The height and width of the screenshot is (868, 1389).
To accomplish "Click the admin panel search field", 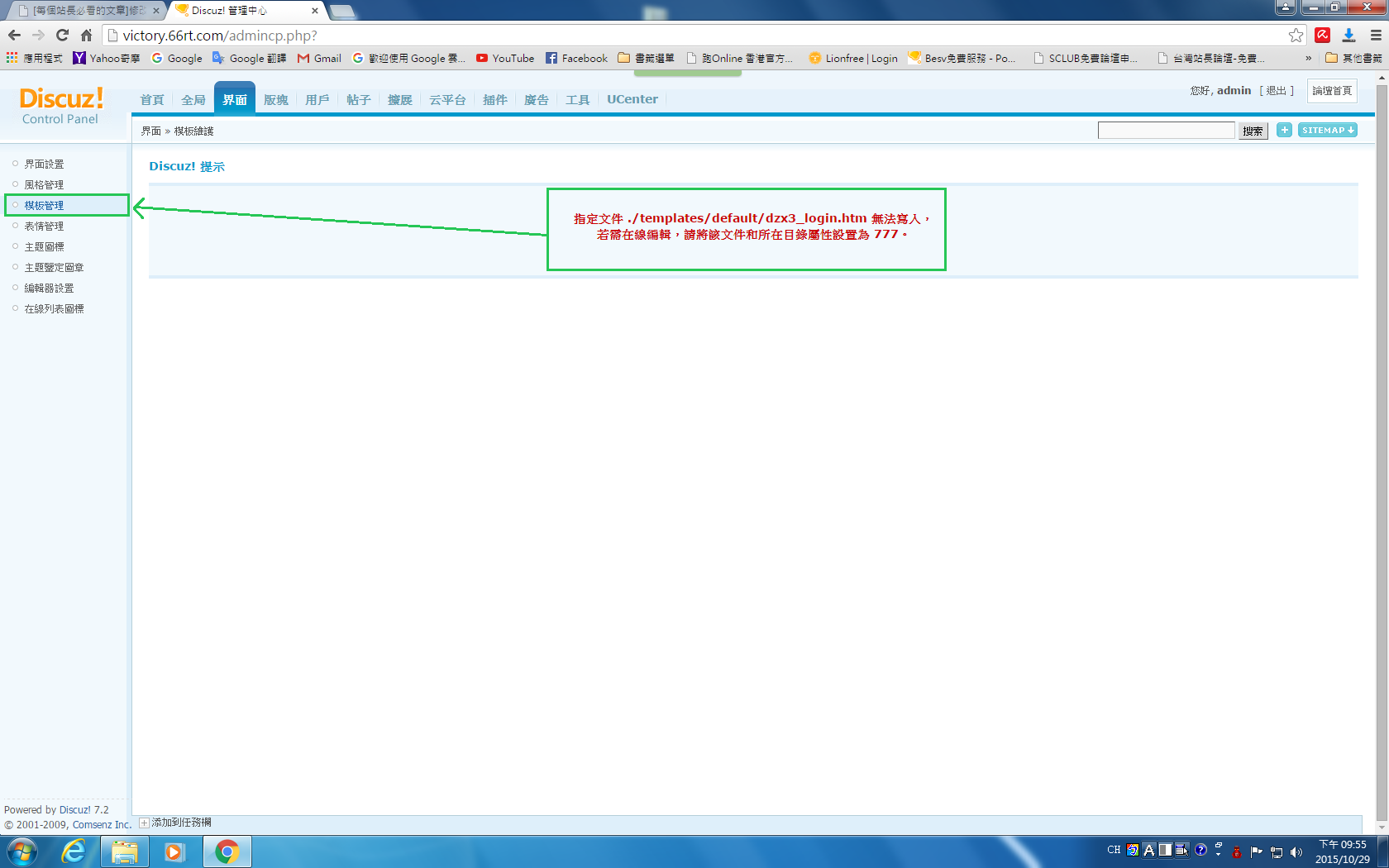I will point(1166,131).
